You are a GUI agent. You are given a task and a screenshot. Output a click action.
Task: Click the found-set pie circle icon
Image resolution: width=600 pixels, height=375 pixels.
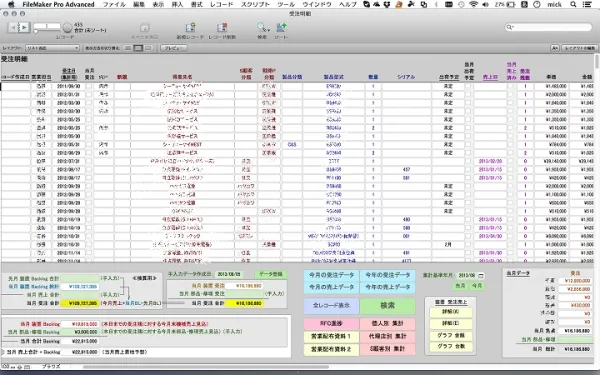(67, 27)
